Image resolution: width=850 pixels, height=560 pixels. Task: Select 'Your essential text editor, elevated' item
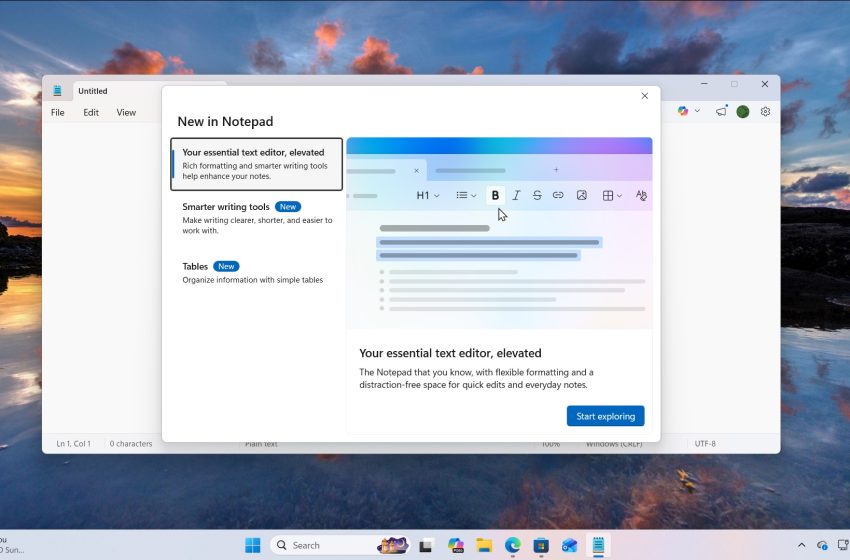256,164
